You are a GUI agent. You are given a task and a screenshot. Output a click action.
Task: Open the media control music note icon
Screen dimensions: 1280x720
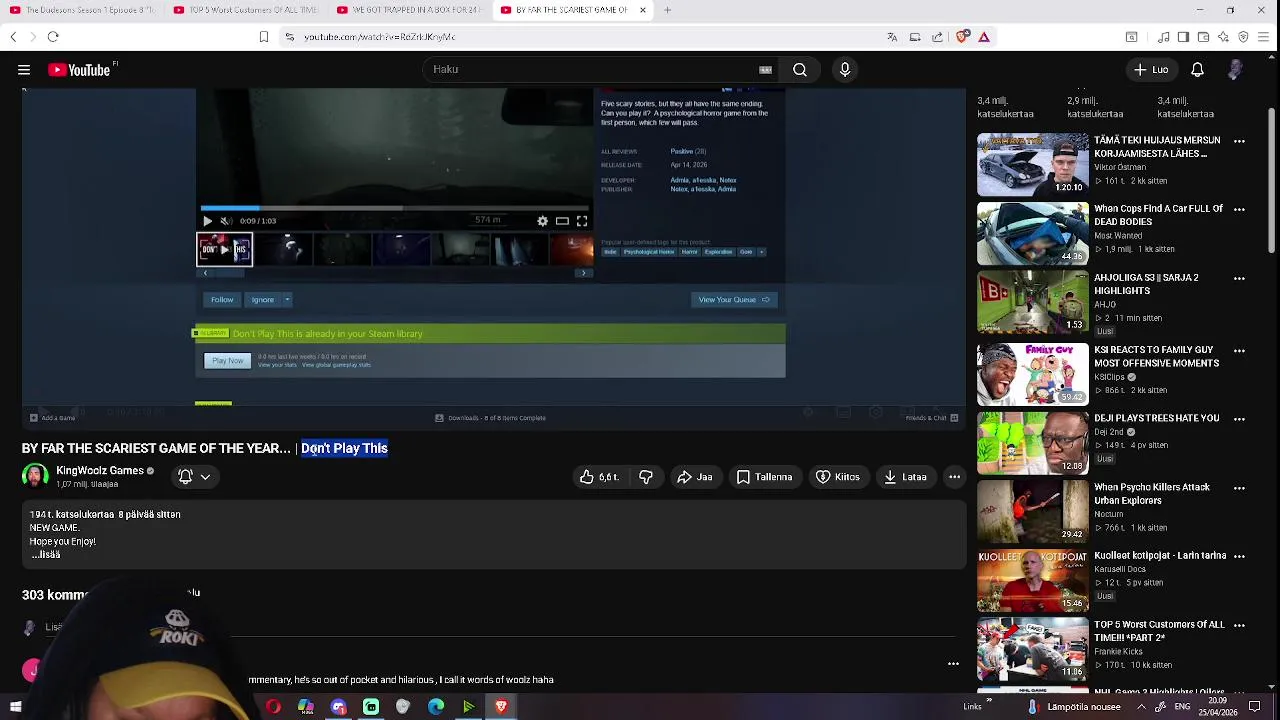1164,37
